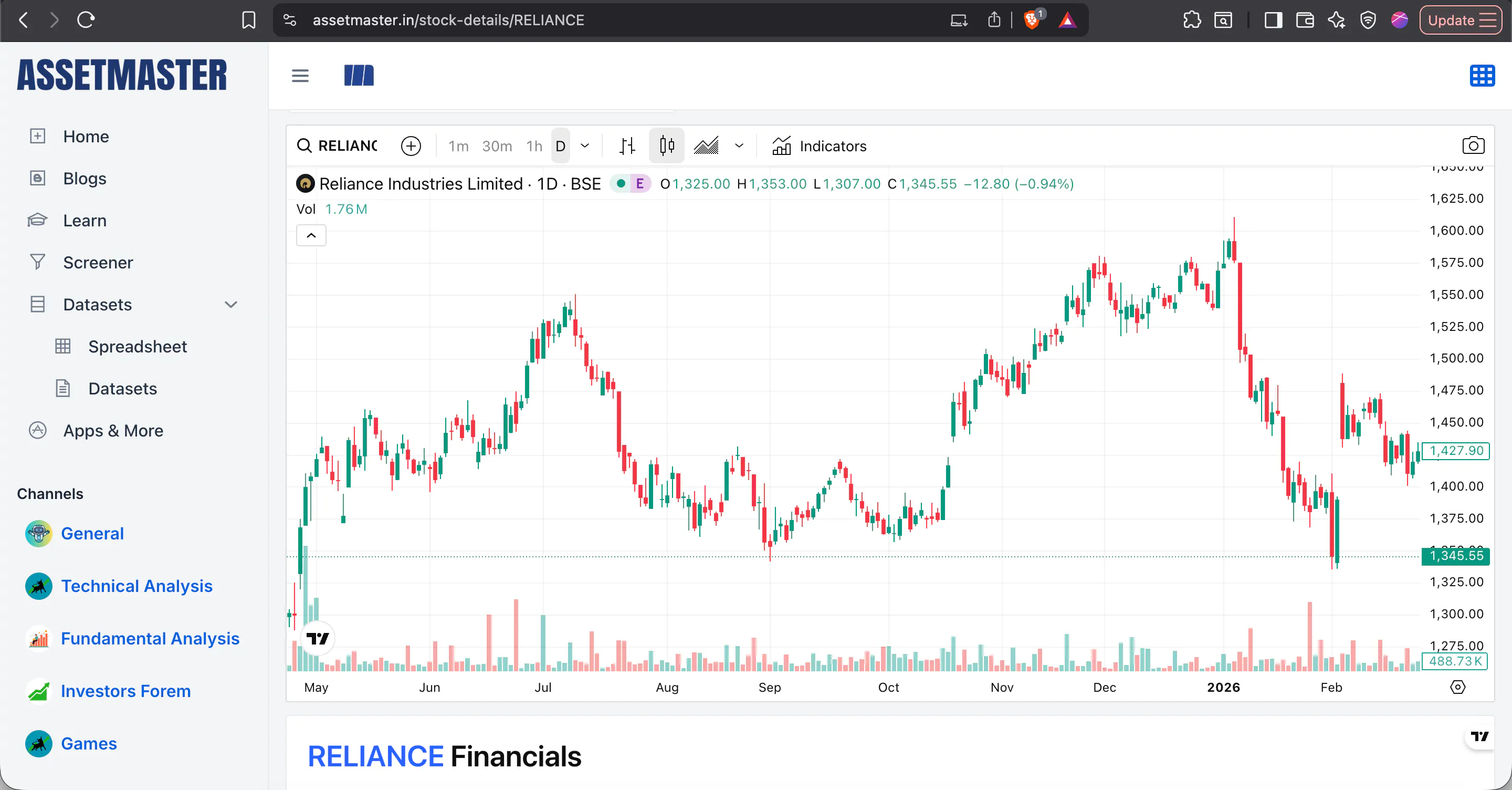
Task: Open the browser wallet icon
Action: pyautogui.click(x=1304, y=20)
